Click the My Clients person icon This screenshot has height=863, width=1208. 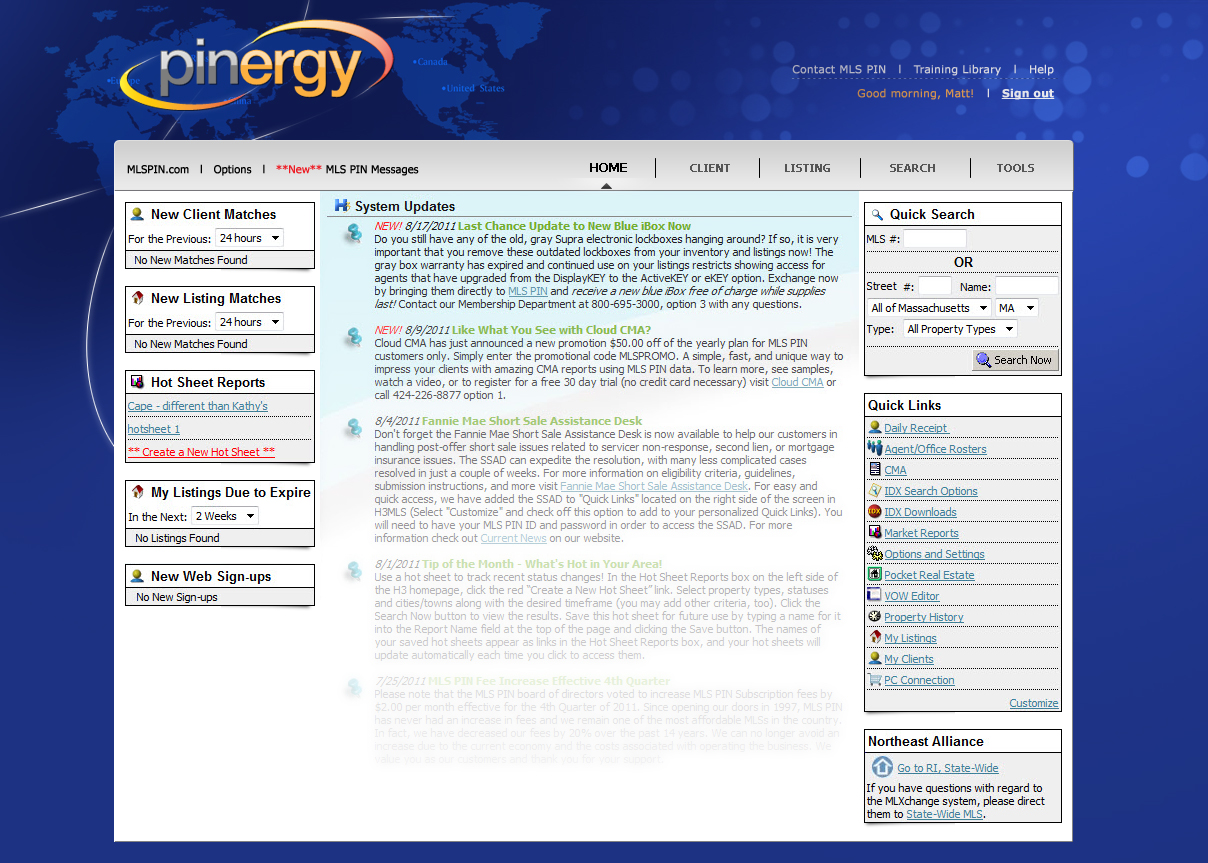tap(875, 658)
